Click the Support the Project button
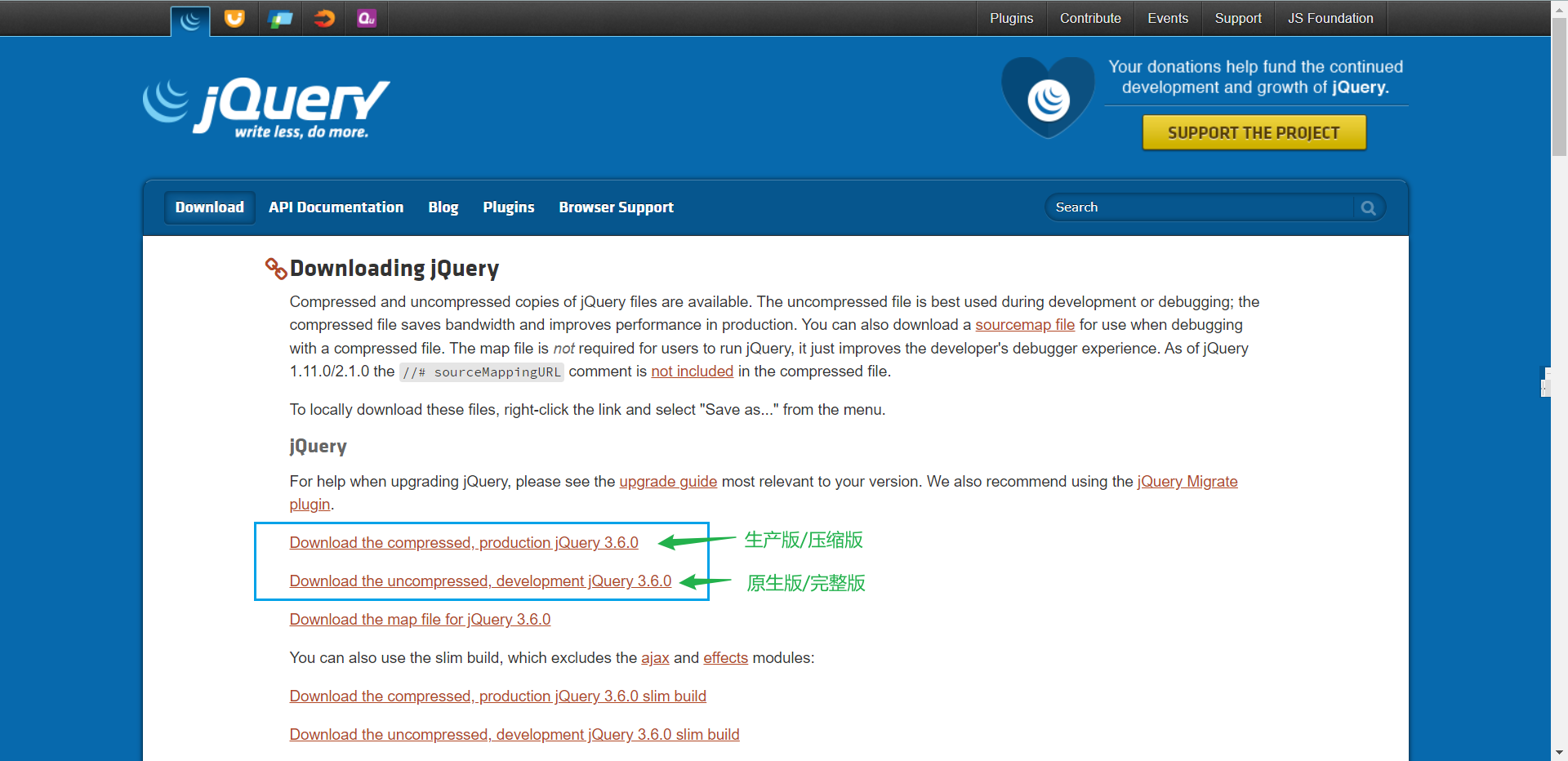Screen dimensions: 1568x761 (1254, 132)
